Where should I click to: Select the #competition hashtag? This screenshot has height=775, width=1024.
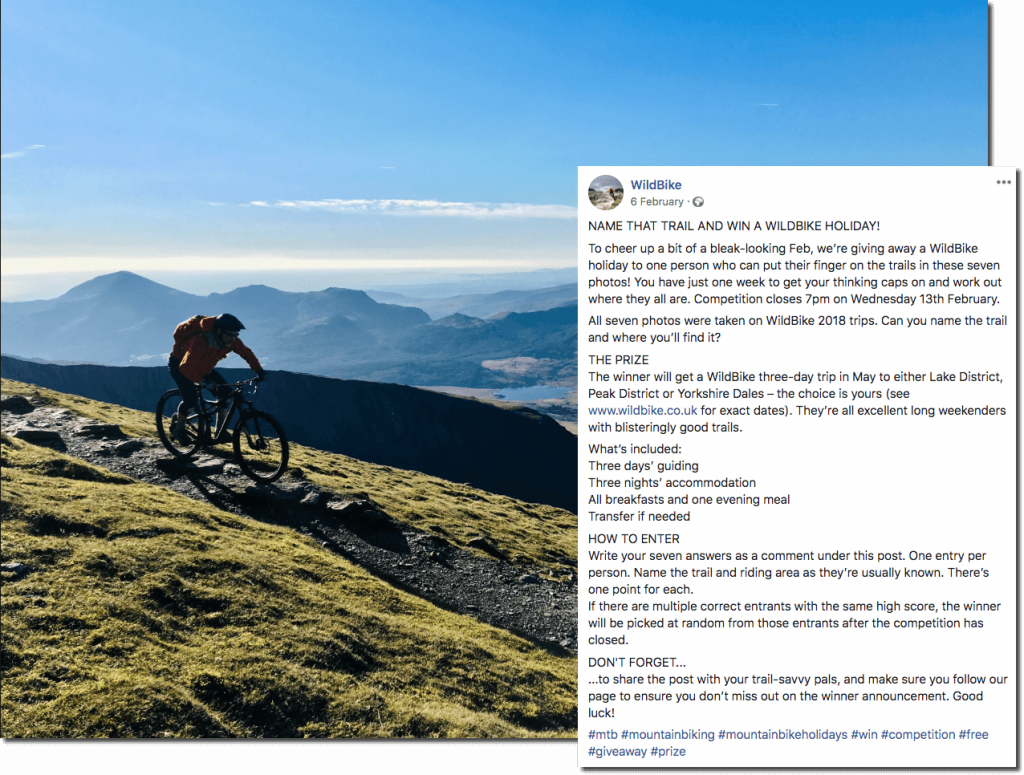[x=918, y=735]
